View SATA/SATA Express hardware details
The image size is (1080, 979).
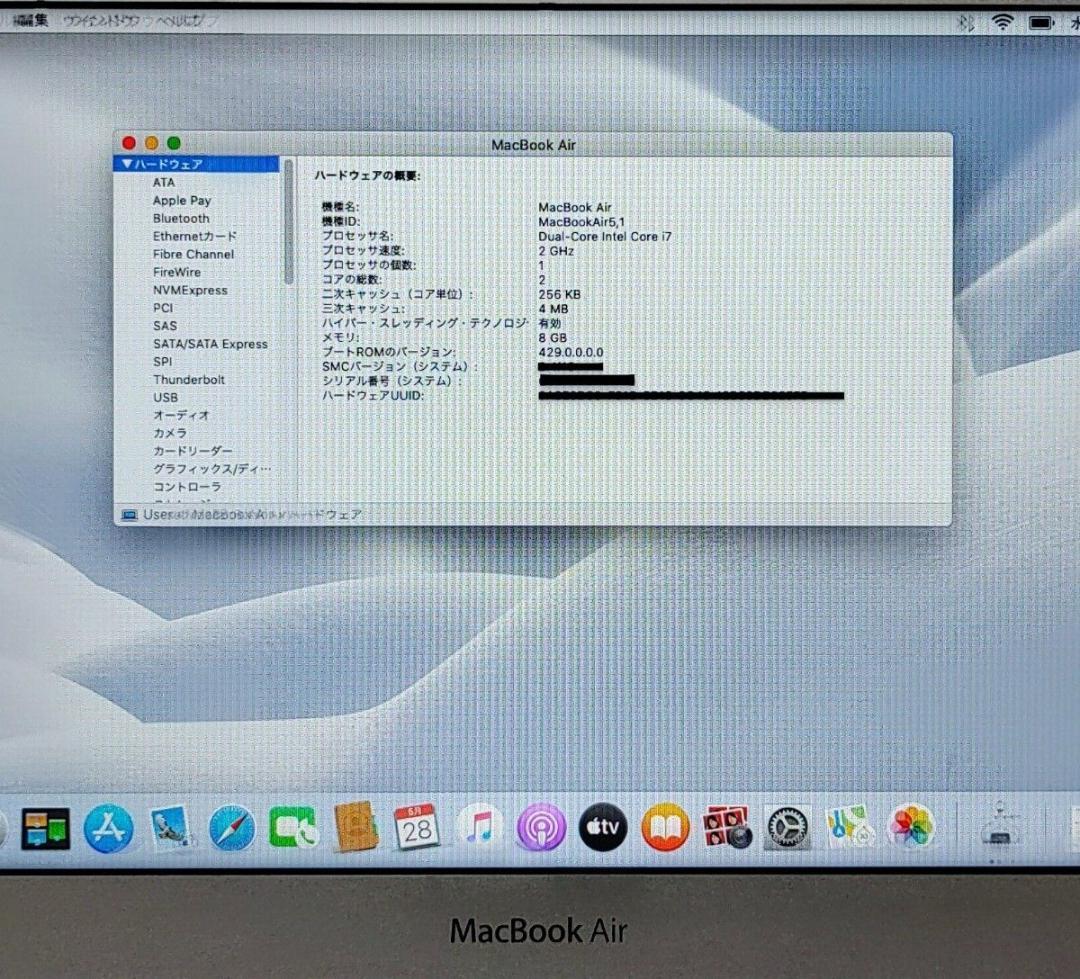[x=210, y=343]
